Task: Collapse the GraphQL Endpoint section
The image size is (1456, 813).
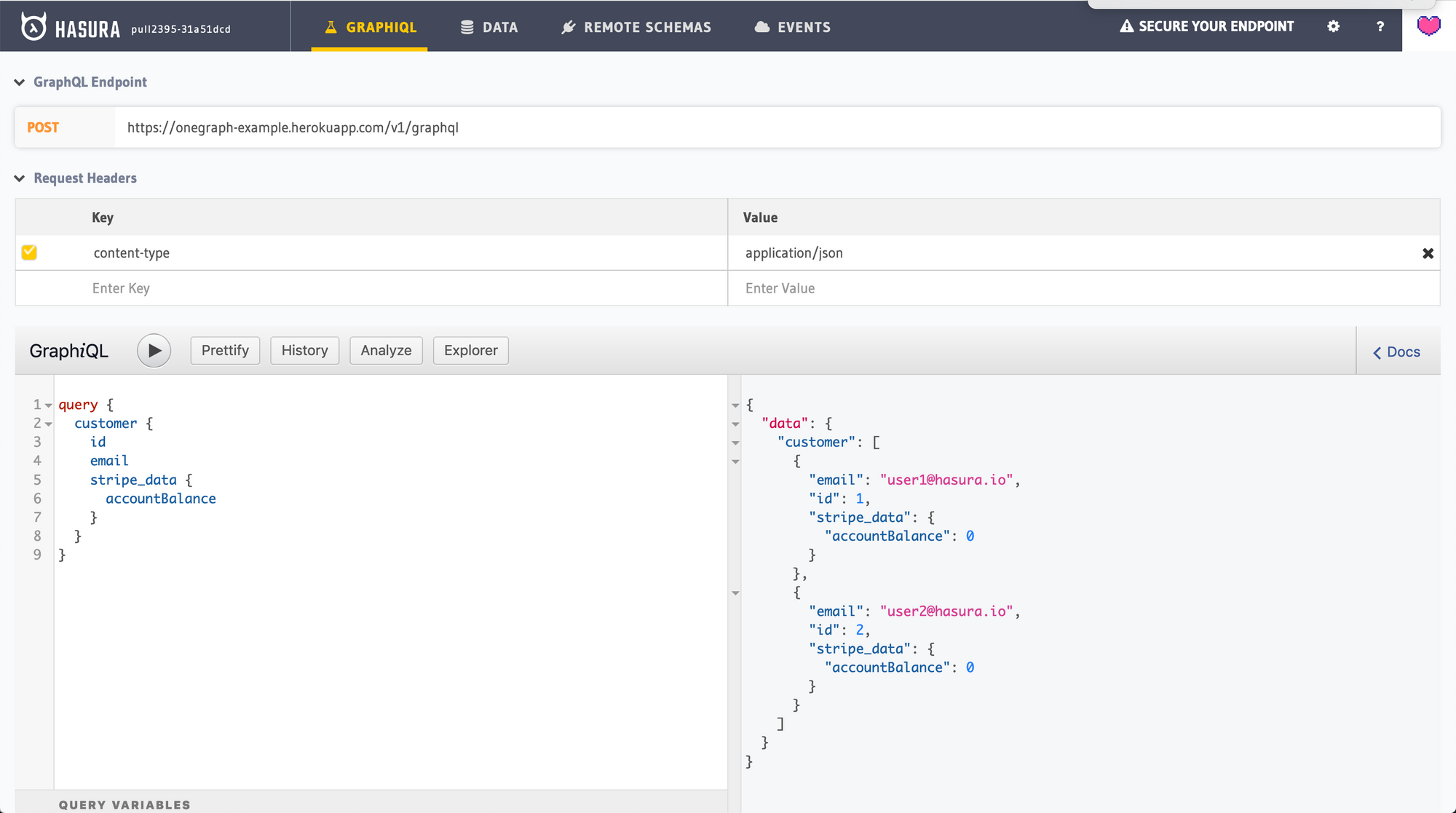Action: click(20, 82)
